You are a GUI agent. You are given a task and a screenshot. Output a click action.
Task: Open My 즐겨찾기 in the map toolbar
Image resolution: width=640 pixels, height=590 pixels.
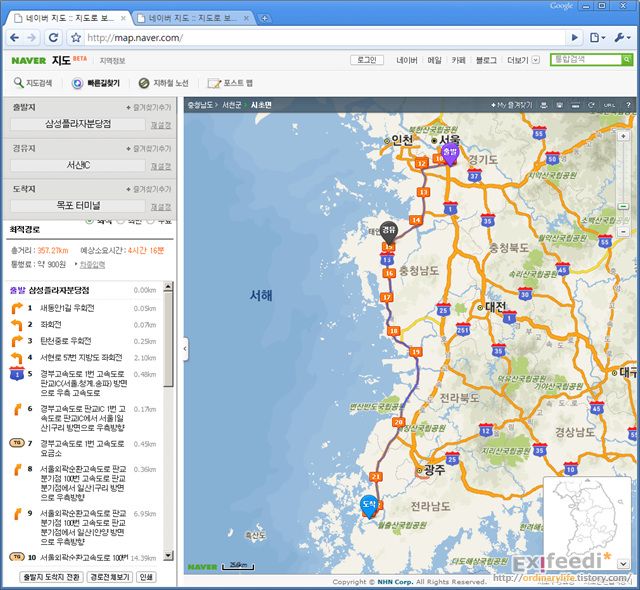[x=512, y=105]
